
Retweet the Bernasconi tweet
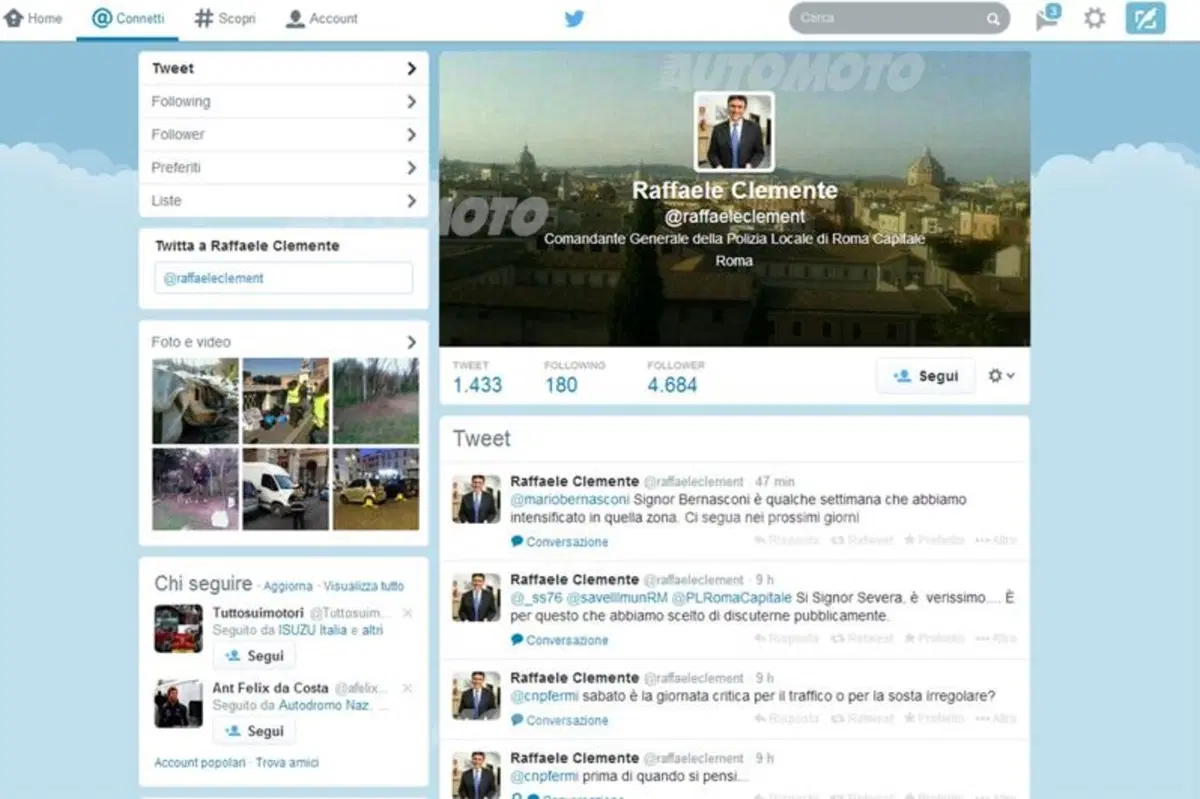(x=862, y=540)
